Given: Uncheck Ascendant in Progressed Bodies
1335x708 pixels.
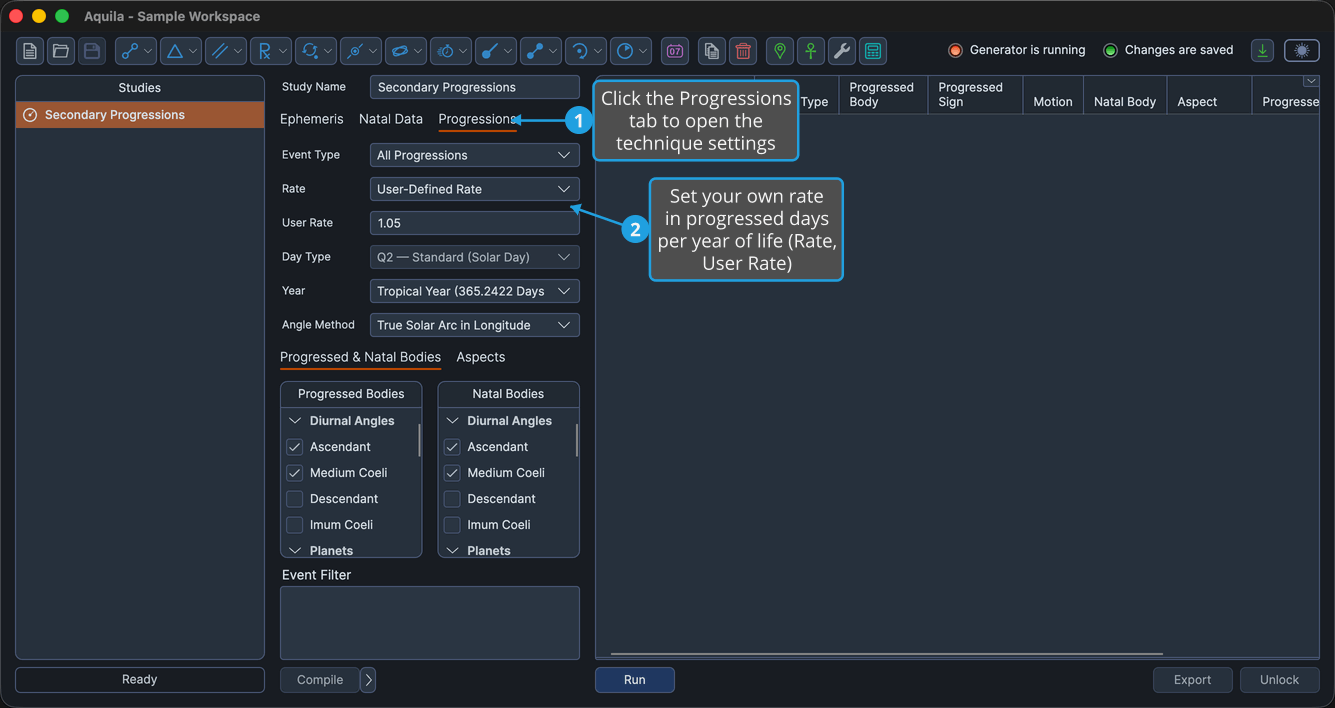Looking at the screenshot, I should click(295, 447).
